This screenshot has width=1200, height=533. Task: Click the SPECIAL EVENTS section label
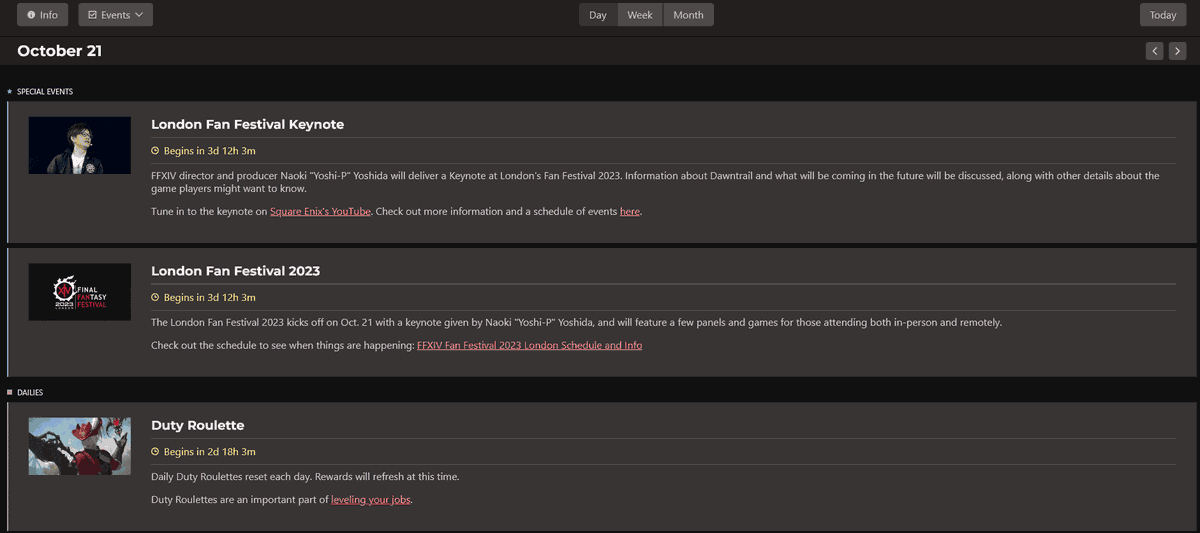point(45,92)
